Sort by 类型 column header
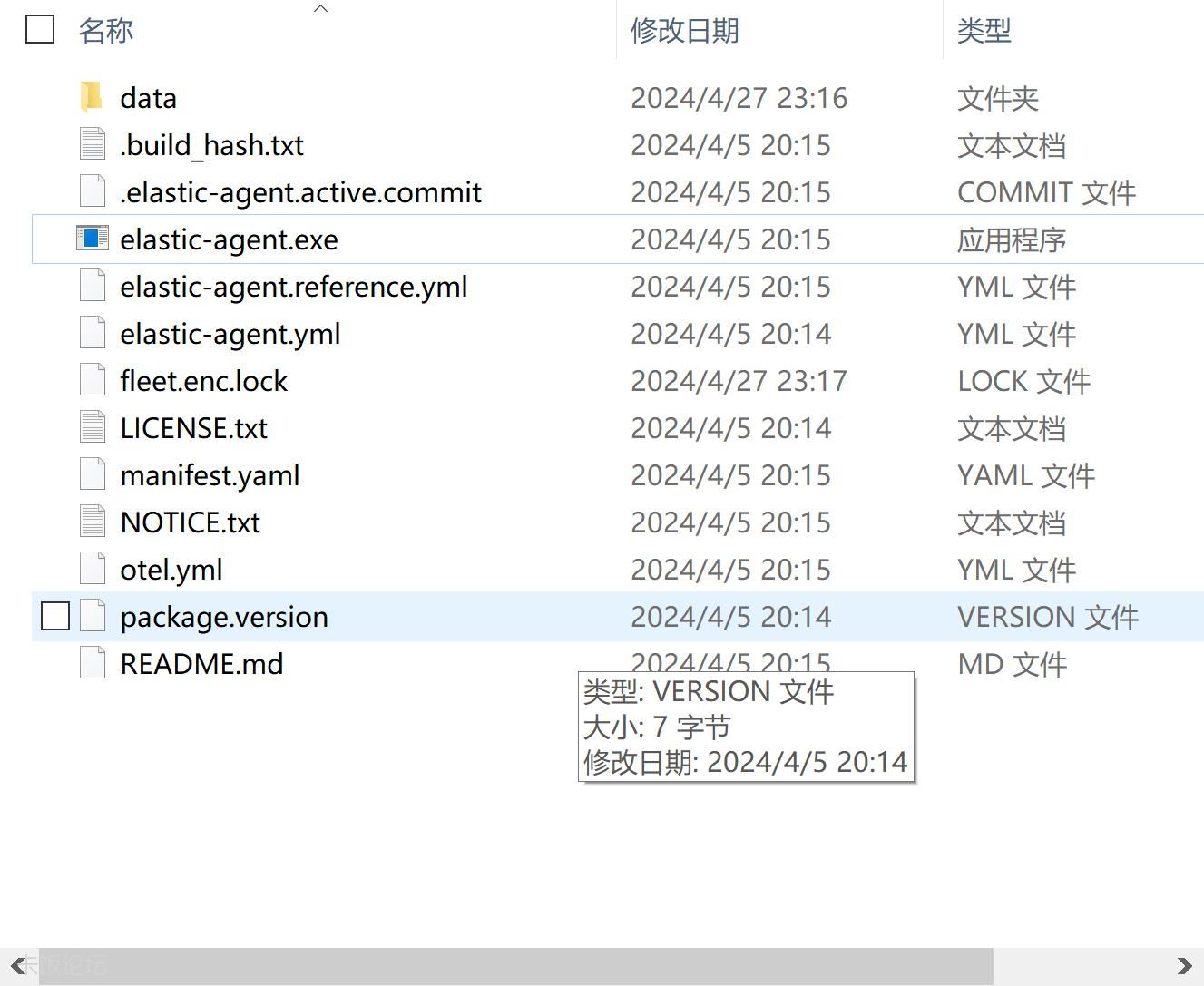 (984, 31)
